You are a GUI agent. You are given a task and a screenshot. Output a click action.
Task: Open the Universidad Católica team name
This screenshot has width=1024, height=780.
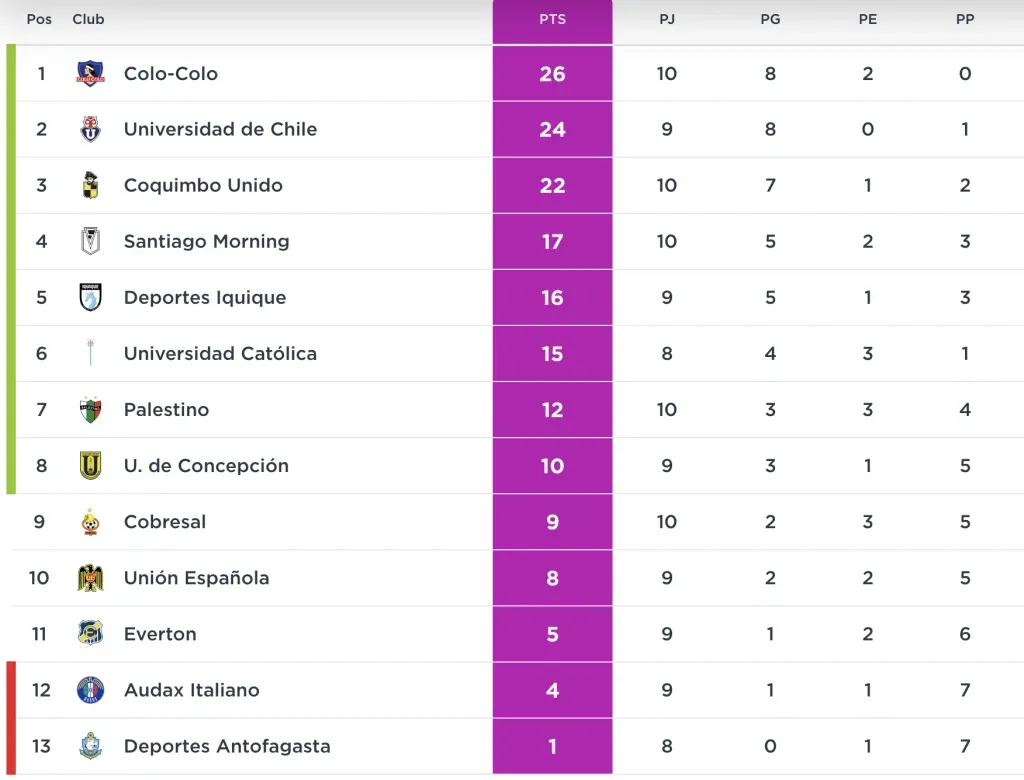point(220,354)
